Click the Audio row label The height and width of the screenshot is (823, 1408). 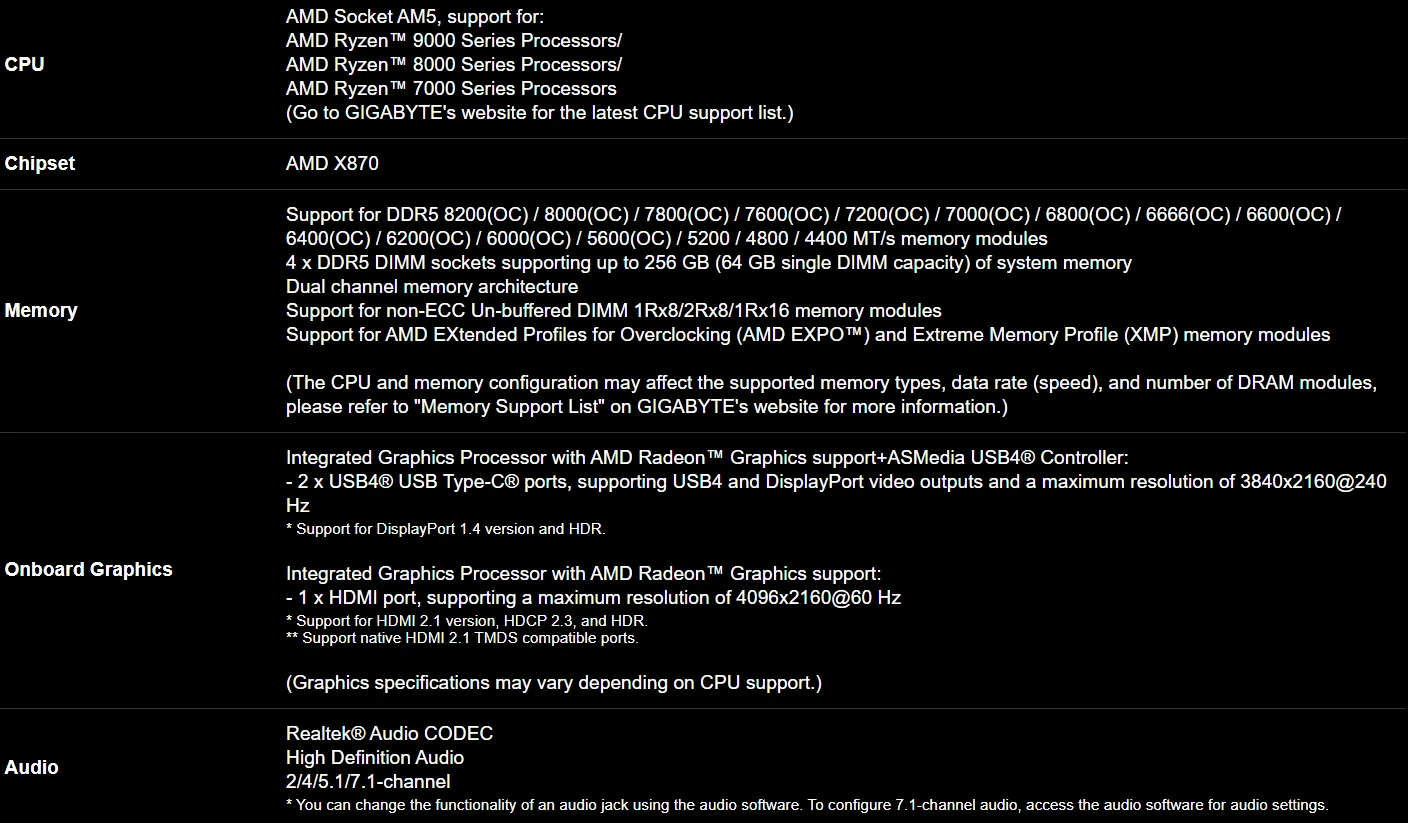[31, 767]
